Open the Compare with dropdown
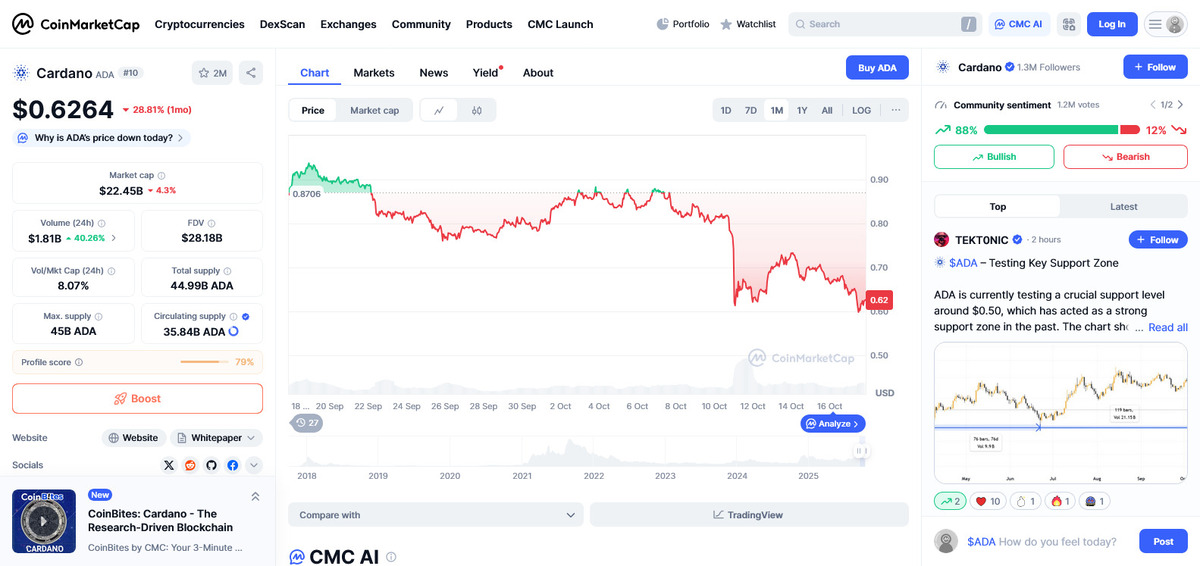 pyautogui.click(x=435, y=515)
